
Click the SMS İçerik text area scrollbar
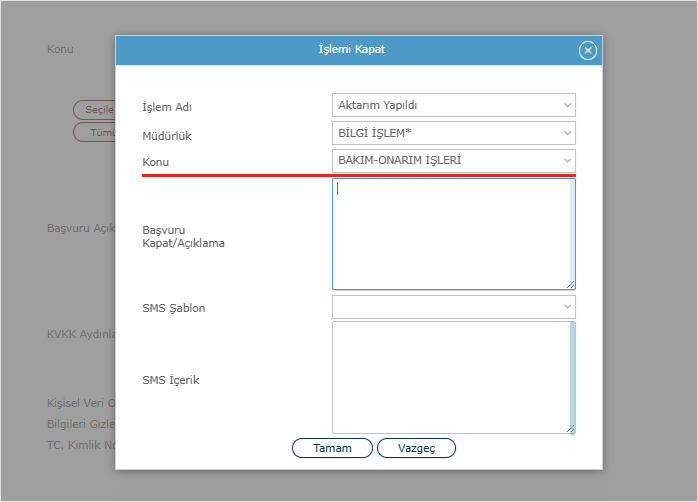click(572, 375)
